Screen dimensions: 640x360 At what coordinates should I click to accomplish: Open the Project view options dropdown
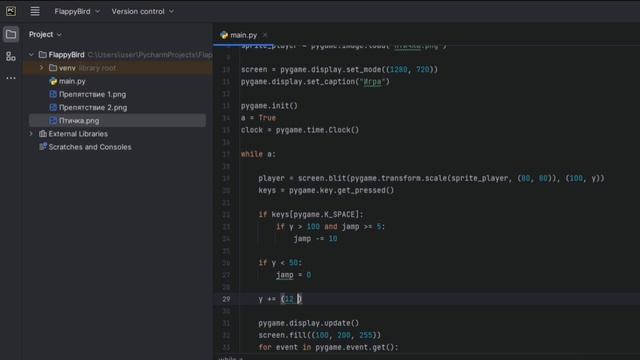click(x=45, y=35)
